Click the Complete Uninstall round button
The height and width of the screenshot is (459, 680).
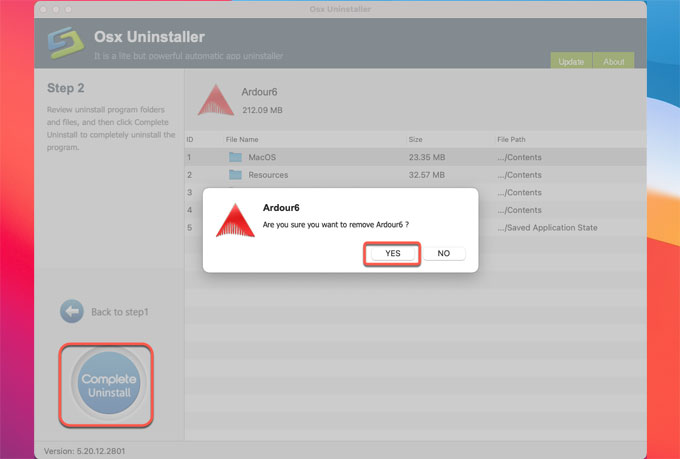109,385
